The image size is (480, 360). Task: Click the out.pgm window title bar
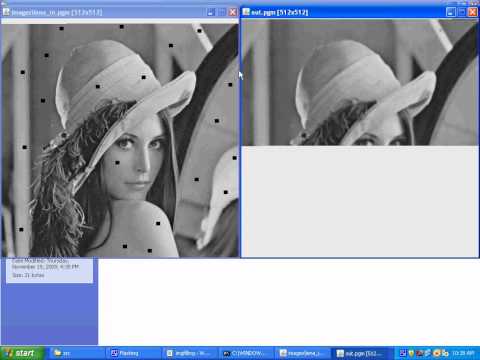coord(360,12)
